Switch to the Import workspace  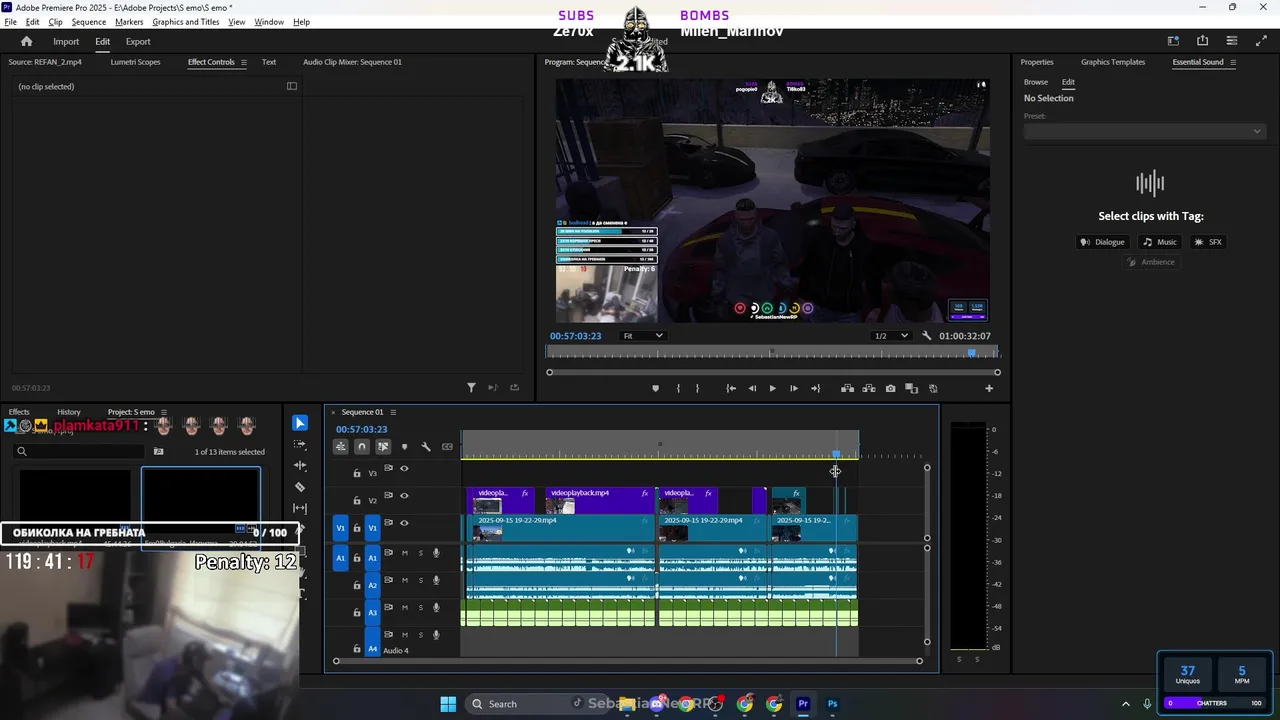click(66, 41)
